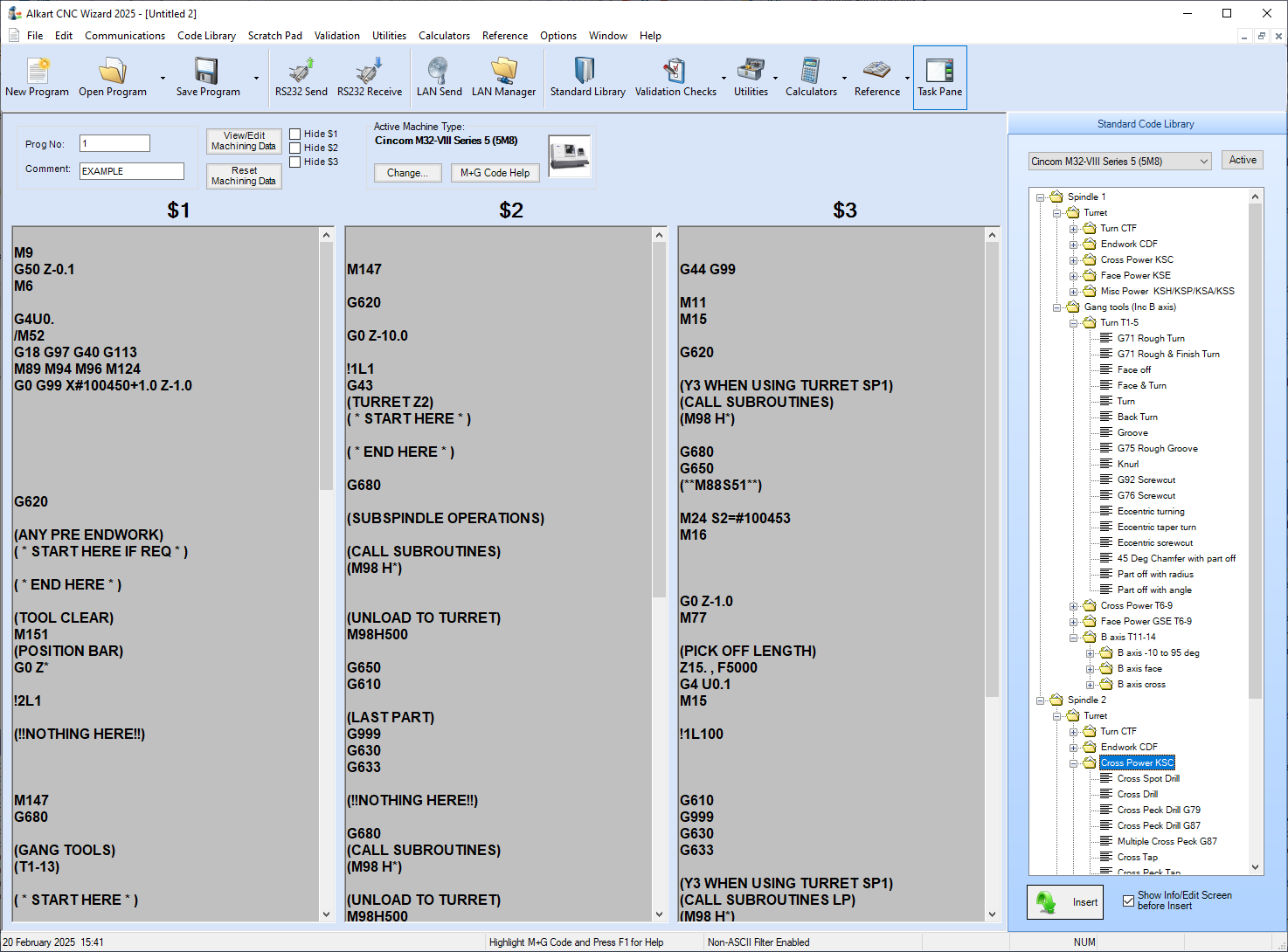This screenshot has height=952, width=1288.
Task: Enable the Hide $2 checkbox
Action: point(295,148)
